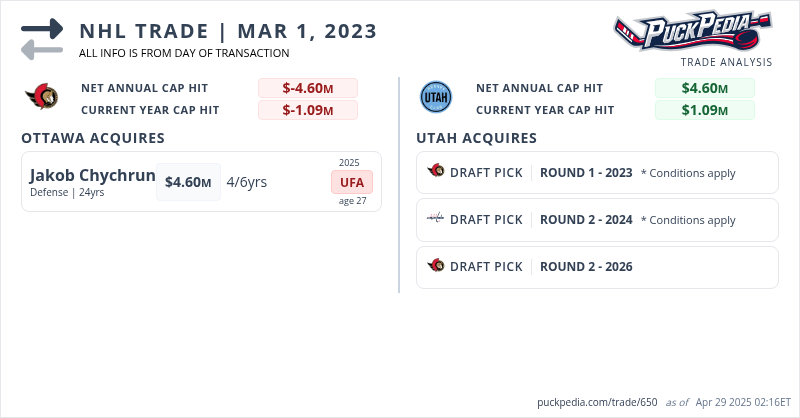Click the Ottawa Senators team logo

pos(42,98)
